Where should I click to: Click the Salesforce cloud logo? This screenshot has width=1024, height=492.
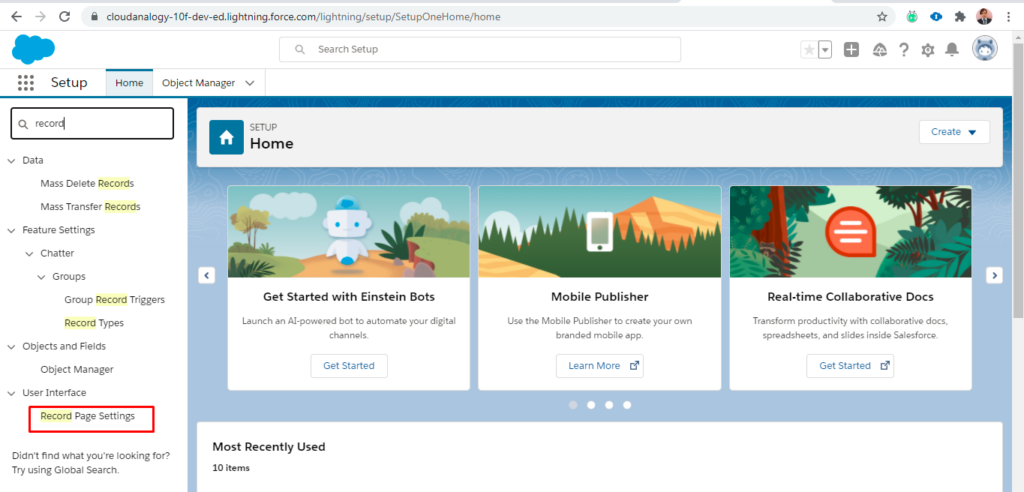click(33, 49)
